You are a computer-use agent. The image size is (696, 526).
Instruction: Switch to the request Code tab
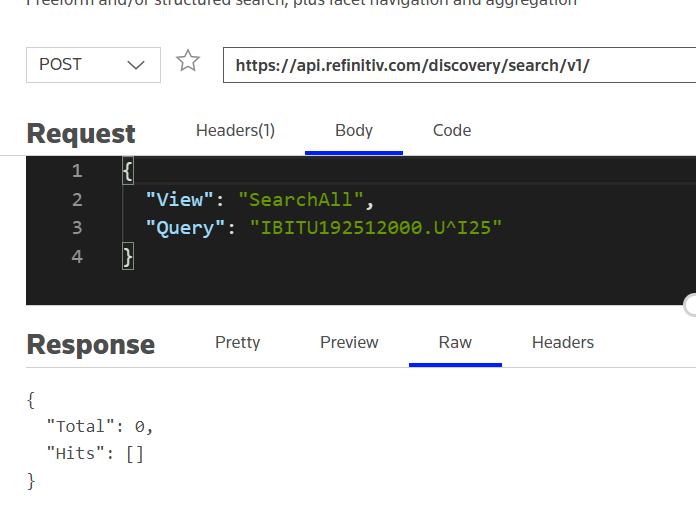[452, 131]
